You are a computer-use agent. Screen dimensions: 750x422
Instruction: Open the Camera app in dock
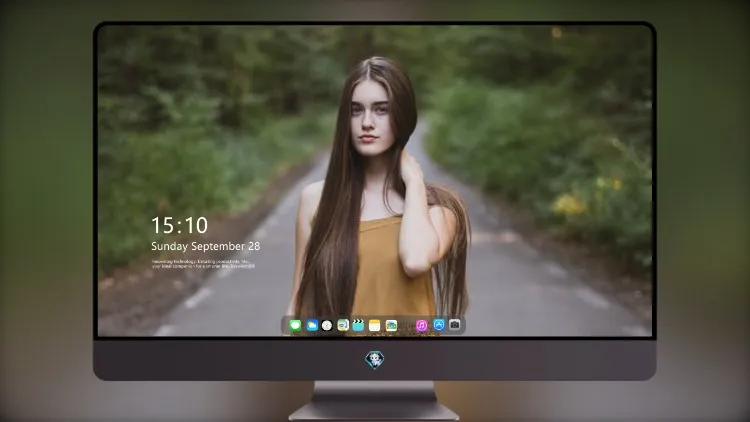(454, 325)
